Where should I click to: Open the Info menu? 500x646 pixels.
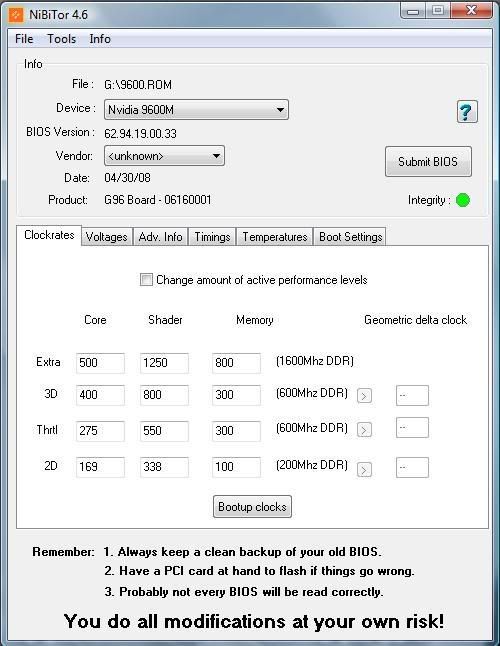[100, 39]
